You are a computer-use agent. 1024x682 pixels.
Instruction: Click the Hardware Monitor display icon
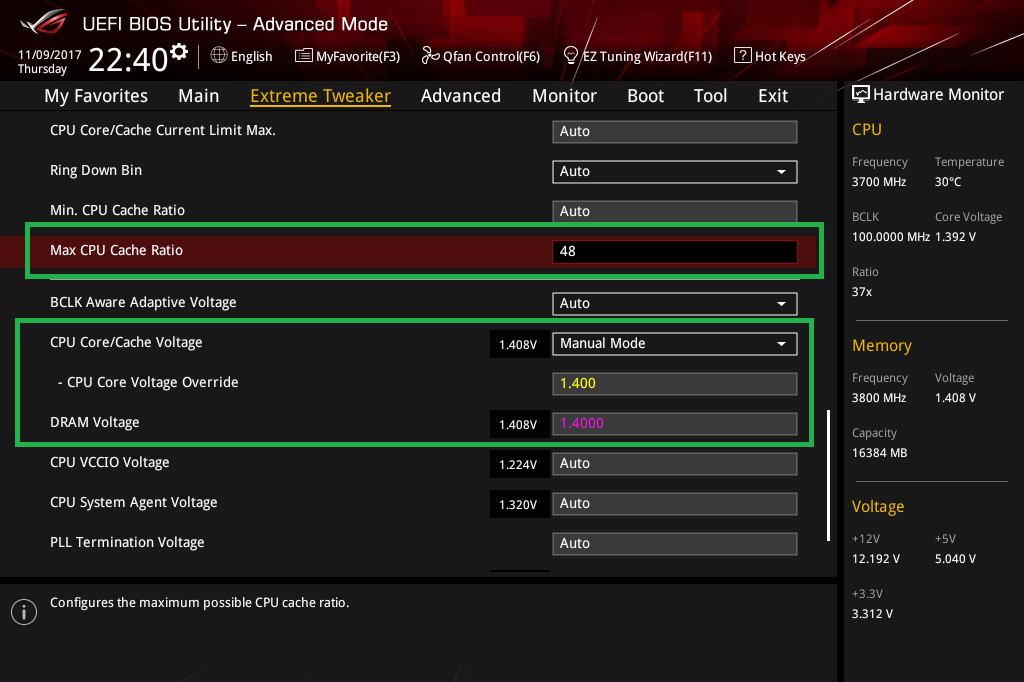point(861,94)
